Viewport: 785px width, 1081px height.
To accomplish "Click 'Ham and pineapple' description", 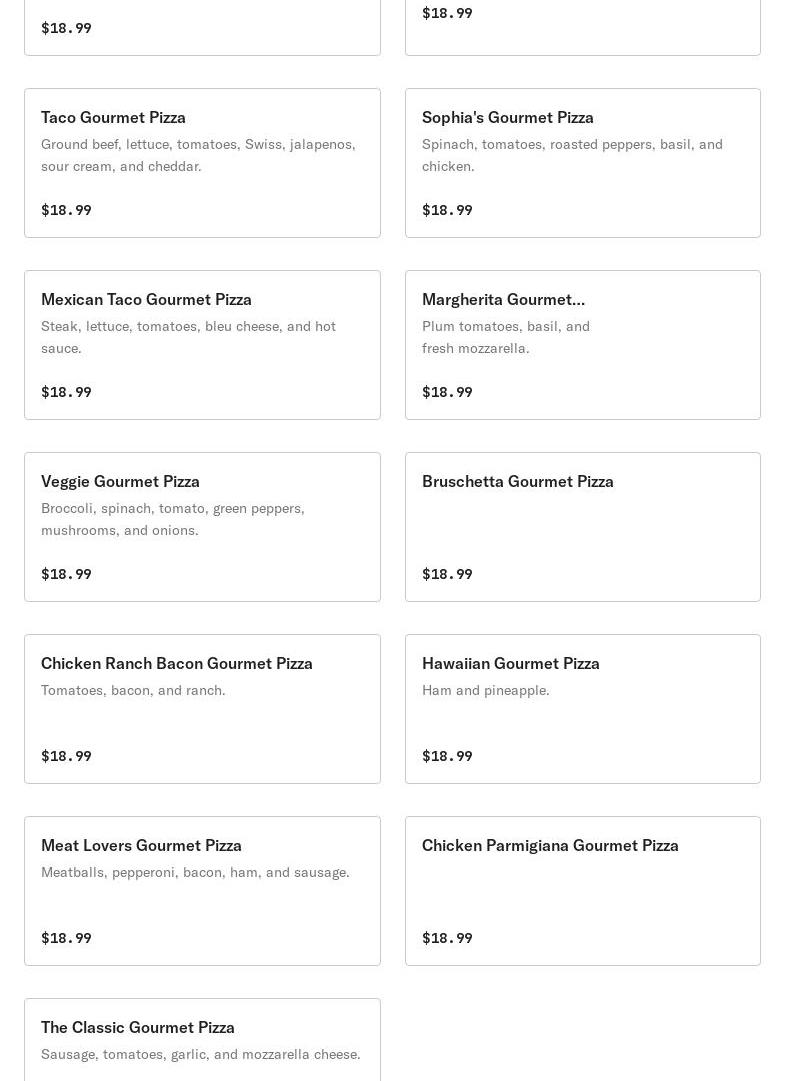I will point(486,690).
